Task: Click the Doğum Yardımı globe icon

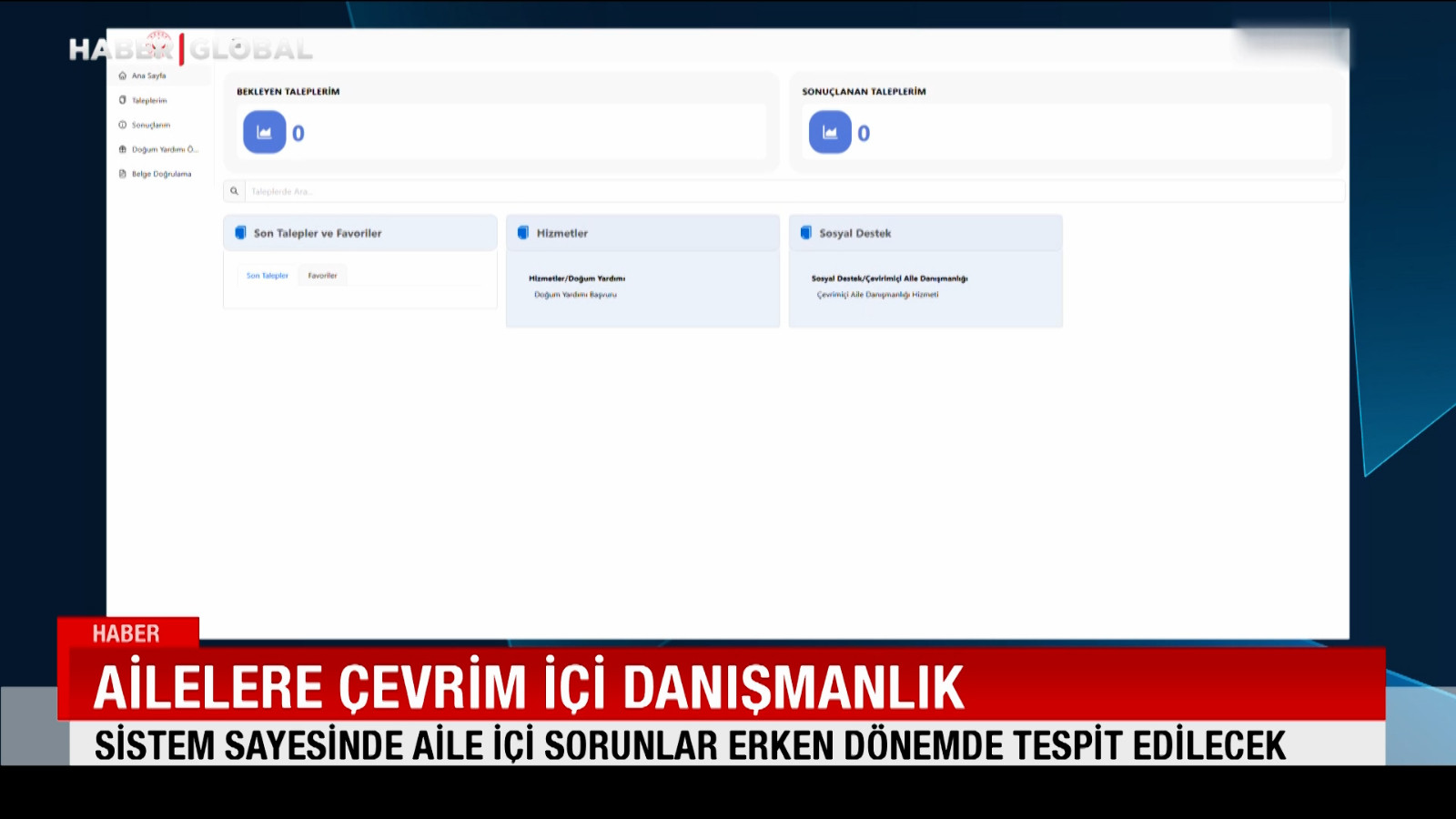Action: click(123, 149)
